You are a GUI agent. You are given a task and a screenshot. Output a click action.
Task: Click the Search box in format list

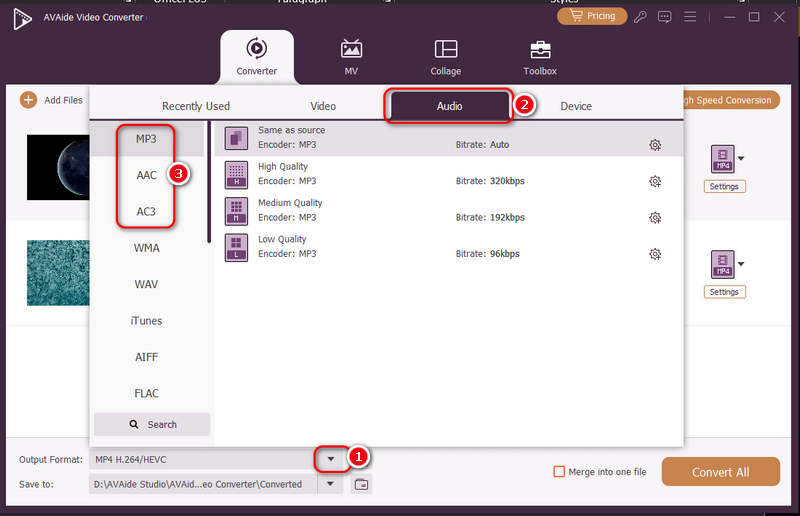(x=152, y=424)
